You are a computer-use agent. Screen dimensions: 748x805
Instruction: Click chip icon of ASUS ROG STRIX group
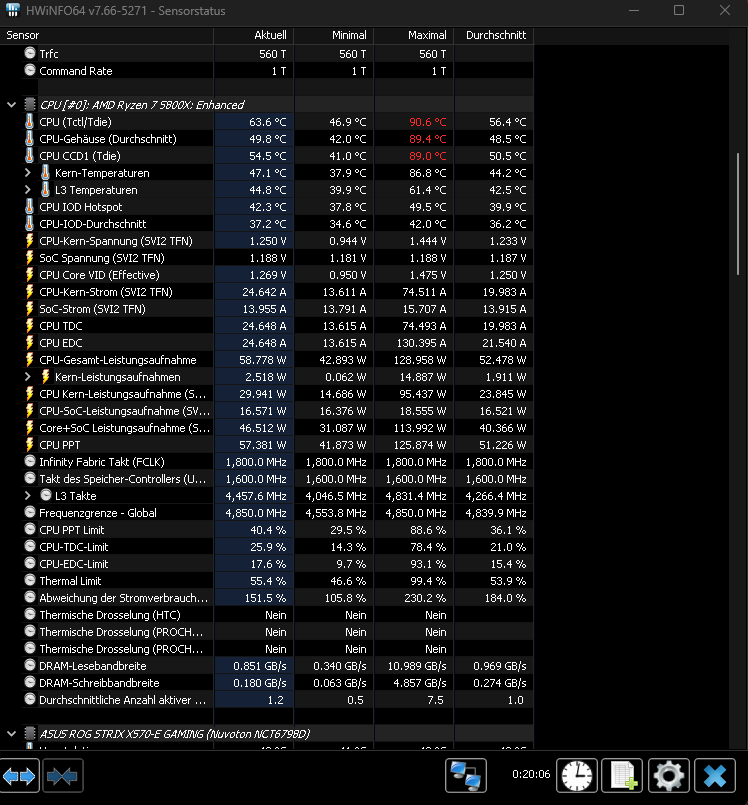(x=30, y=734)
